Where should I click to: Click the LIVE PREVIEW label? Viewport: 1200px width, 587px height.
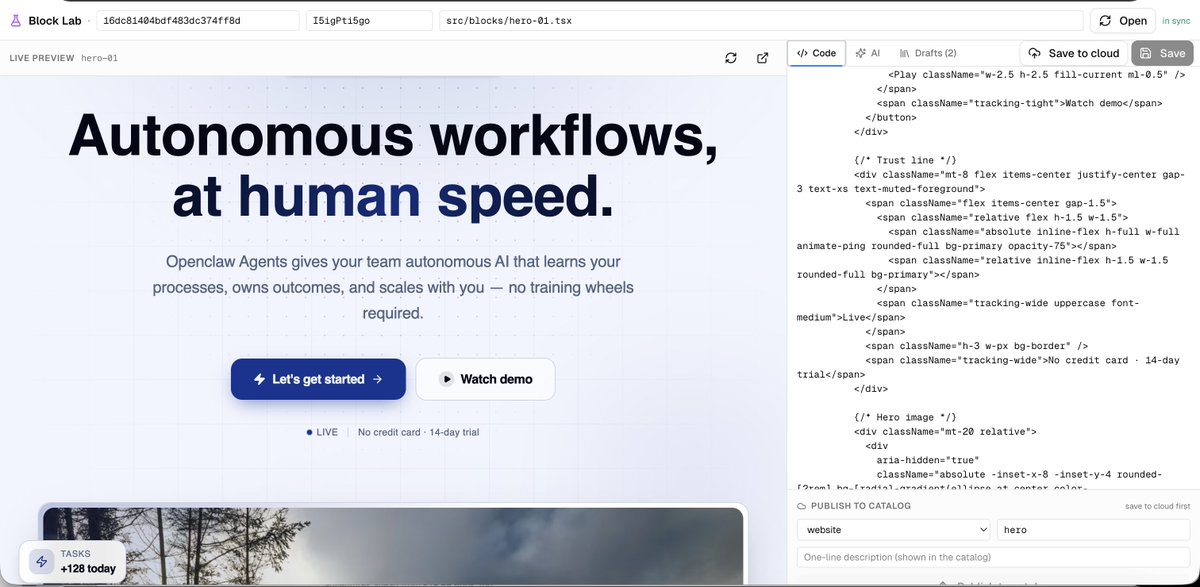(42, 58)
